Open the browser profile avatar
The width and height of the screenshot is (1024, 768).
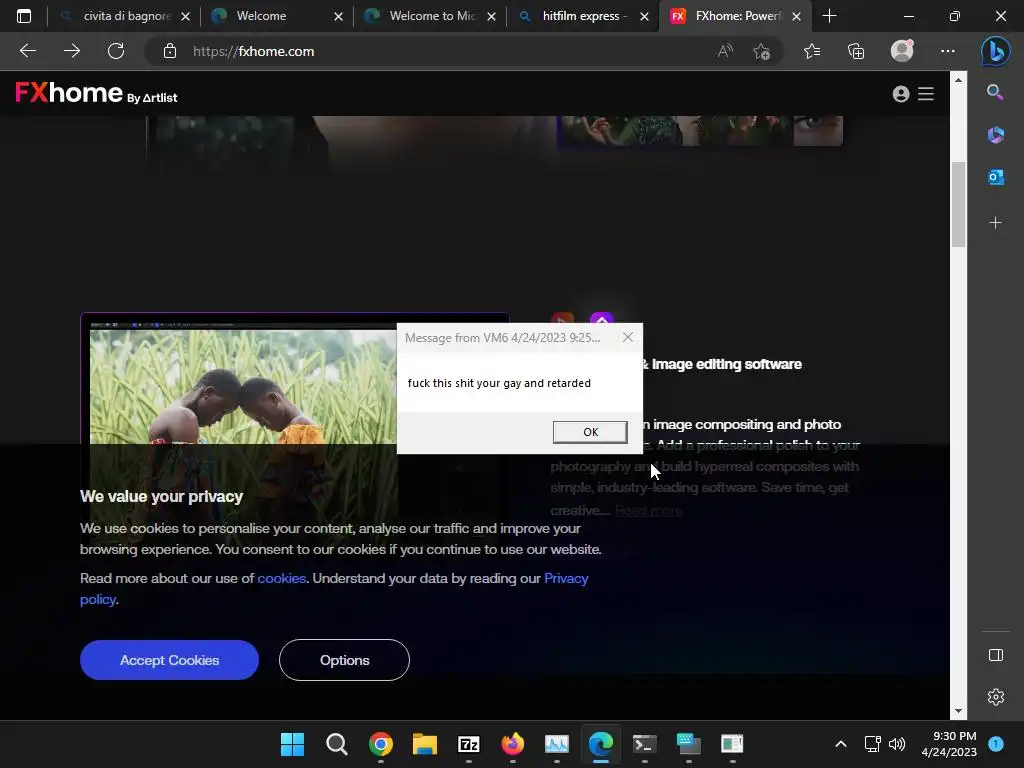[902, 51]
